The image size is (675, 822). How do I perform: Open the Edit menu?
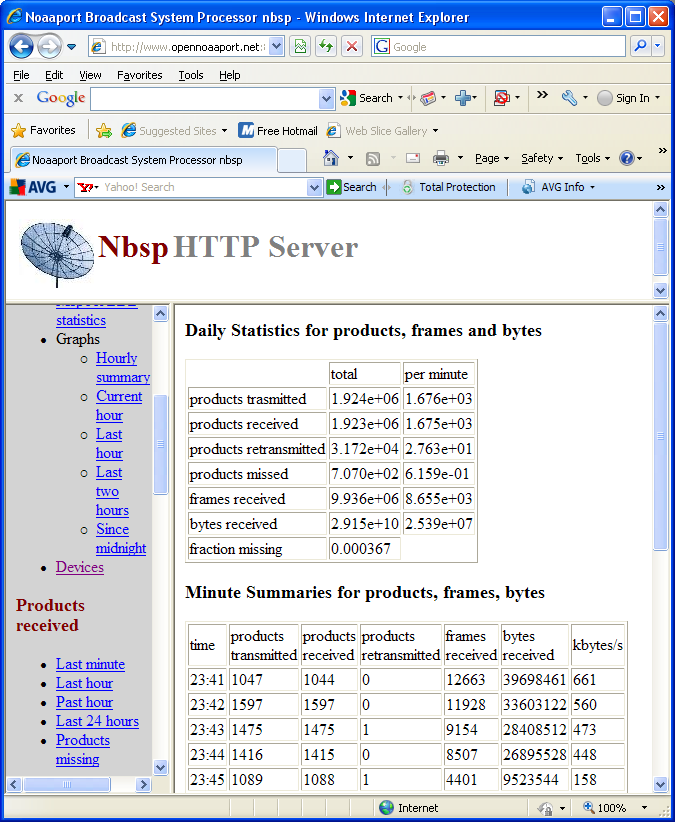click(54, 75)
